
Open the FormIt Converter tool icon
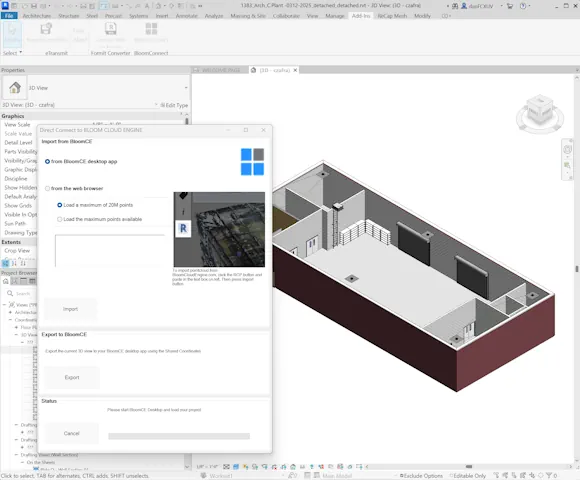(x=111, y=29)
